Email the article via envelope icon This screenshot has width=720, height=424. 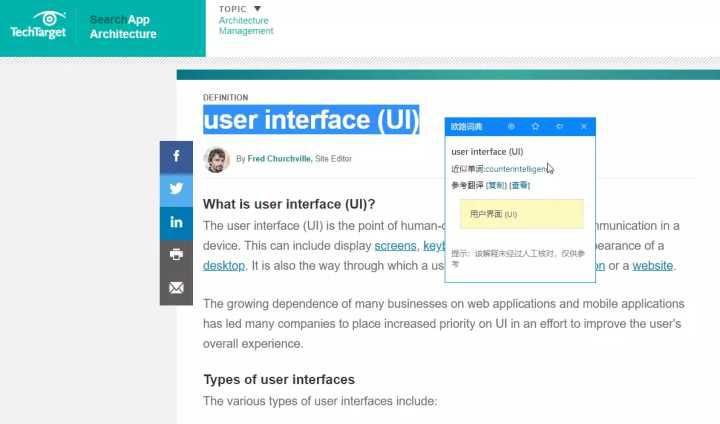point(176,288)
